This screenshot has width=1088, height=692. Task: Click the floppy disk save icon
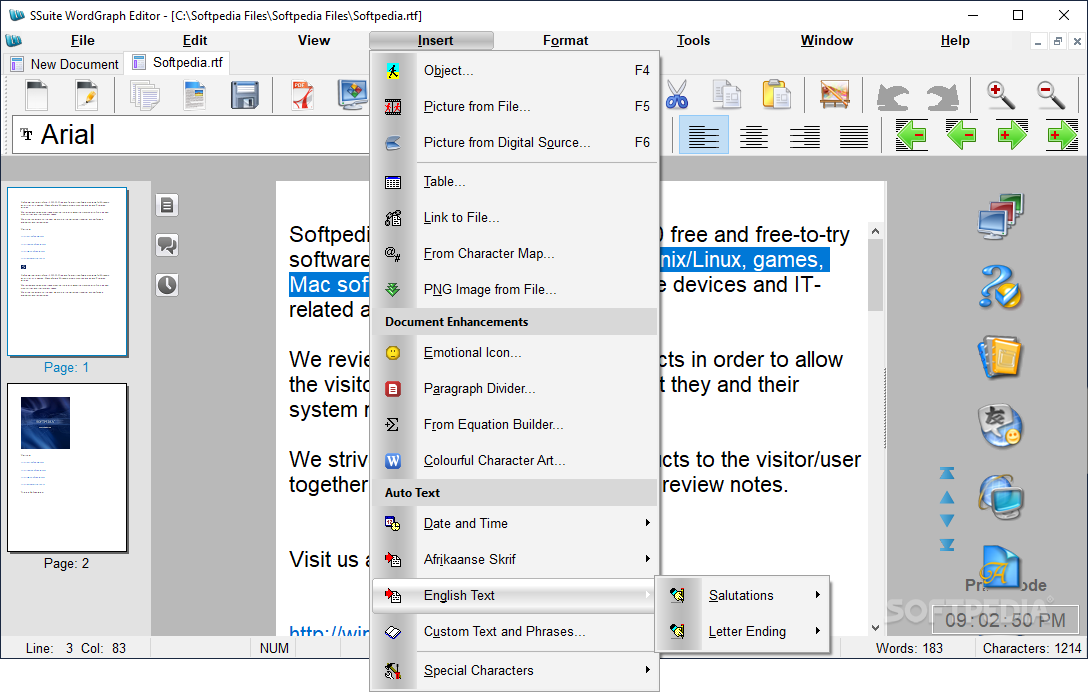coord(245,95)
